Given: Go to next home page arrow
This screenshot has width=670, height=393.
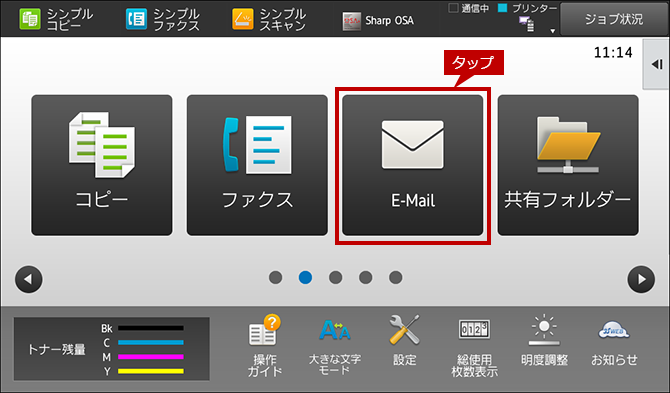Looking at the screenshot, I should pyautogui.click(x=641, y=279).
